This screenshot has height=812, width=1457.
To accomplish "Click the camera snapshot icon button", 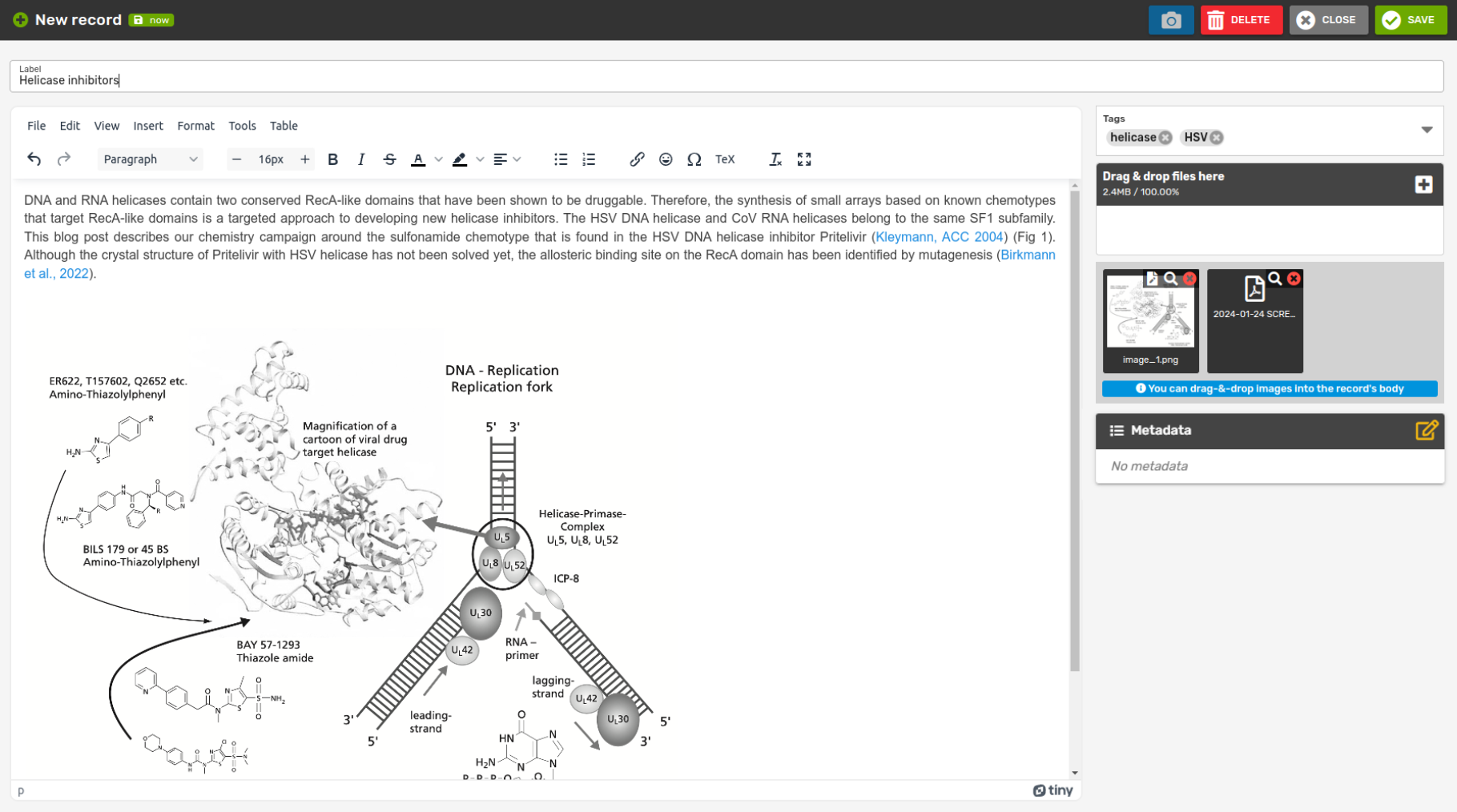I will point(1170,20).
